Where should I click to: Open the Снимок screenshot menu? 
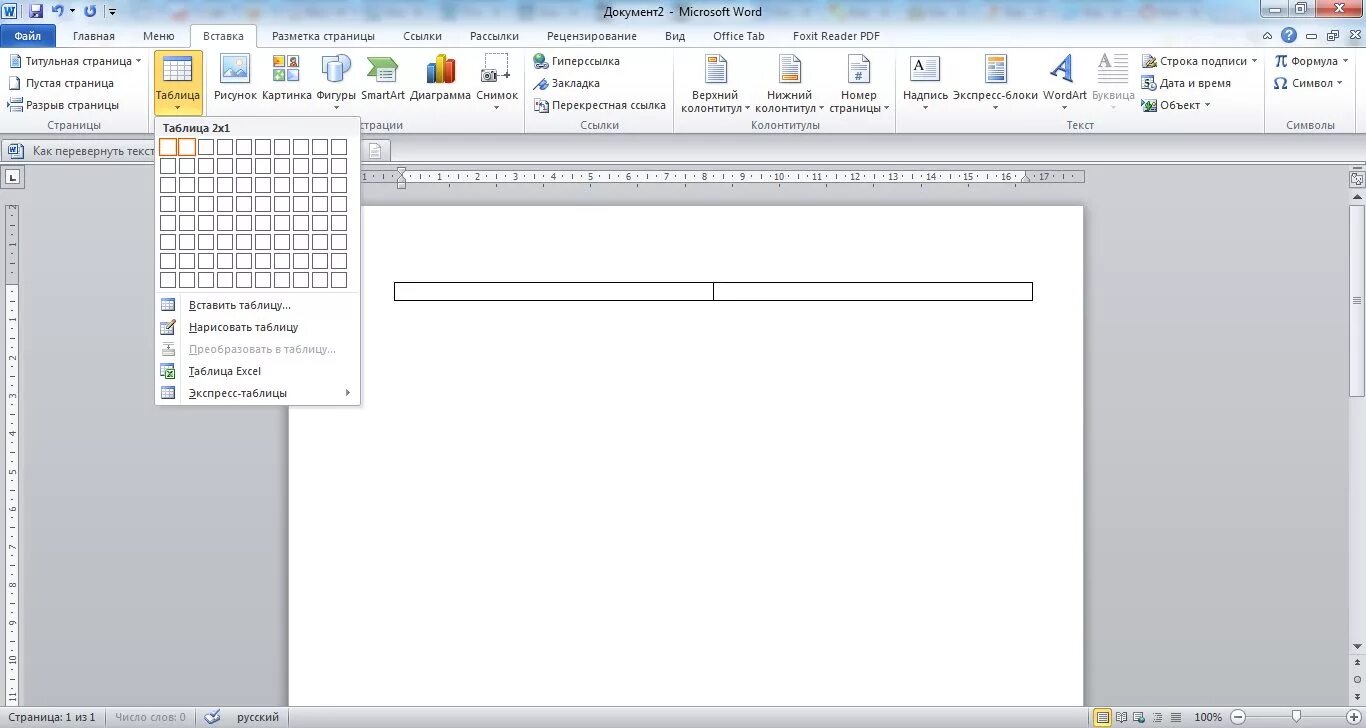tap(497, 82)
